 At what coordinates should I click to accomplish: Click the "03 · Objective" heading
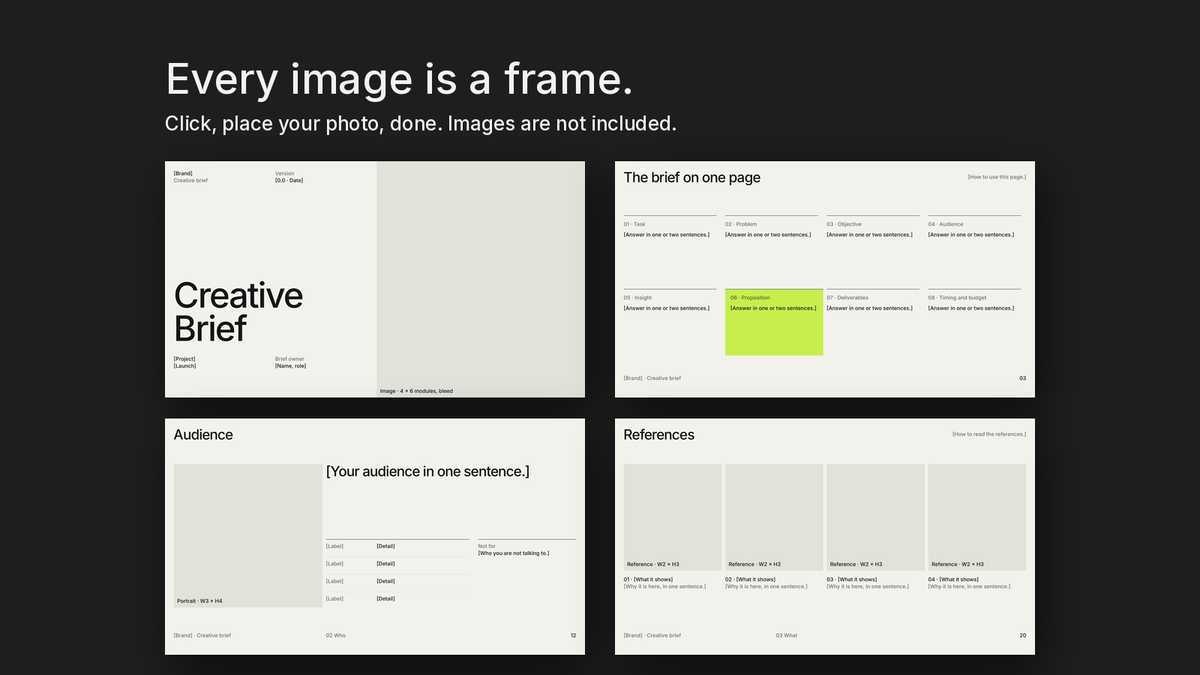pyautogui.click(x=844, y=224)
